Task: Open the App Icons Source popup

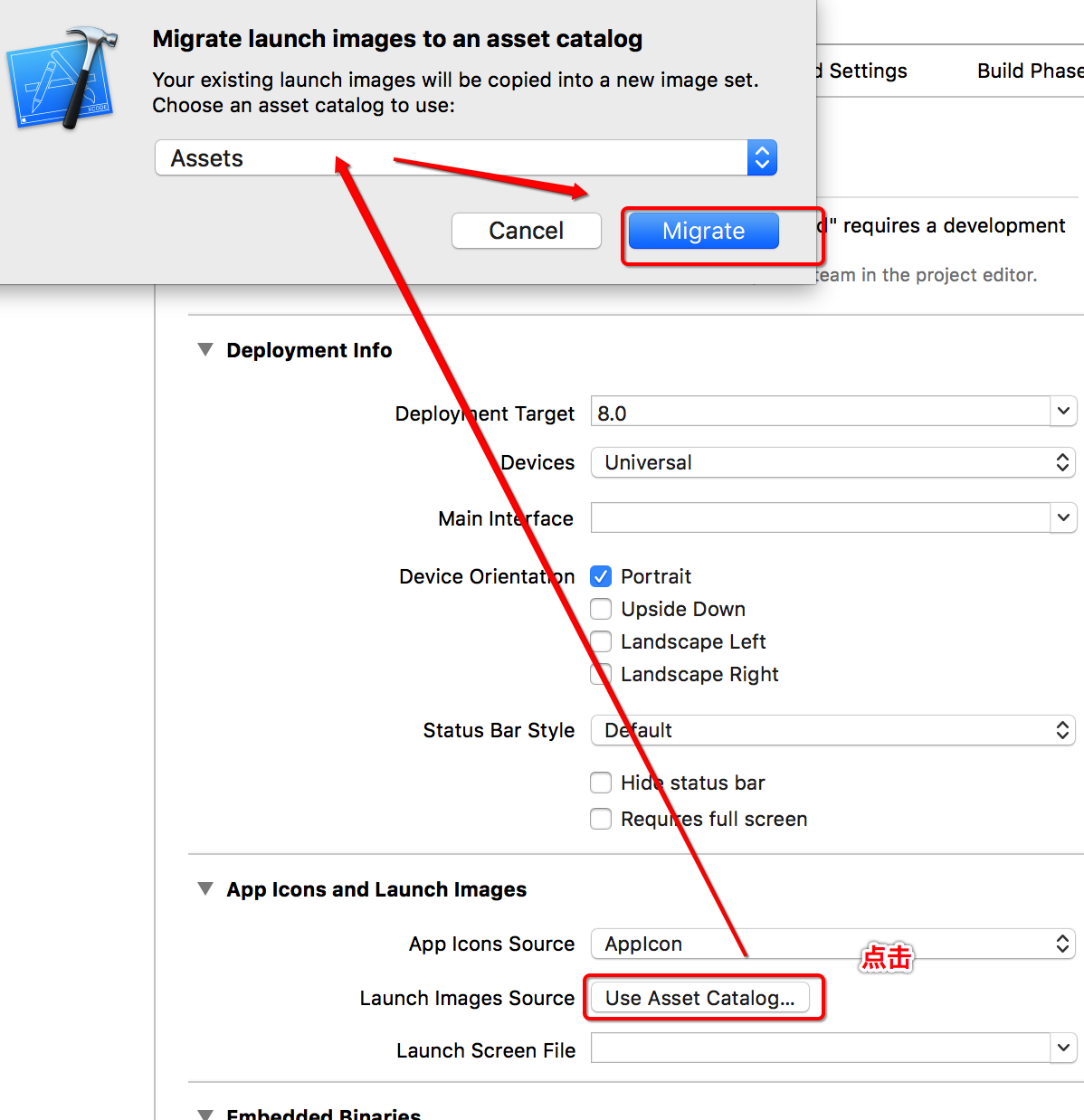Action: click(x=832, y=944)
